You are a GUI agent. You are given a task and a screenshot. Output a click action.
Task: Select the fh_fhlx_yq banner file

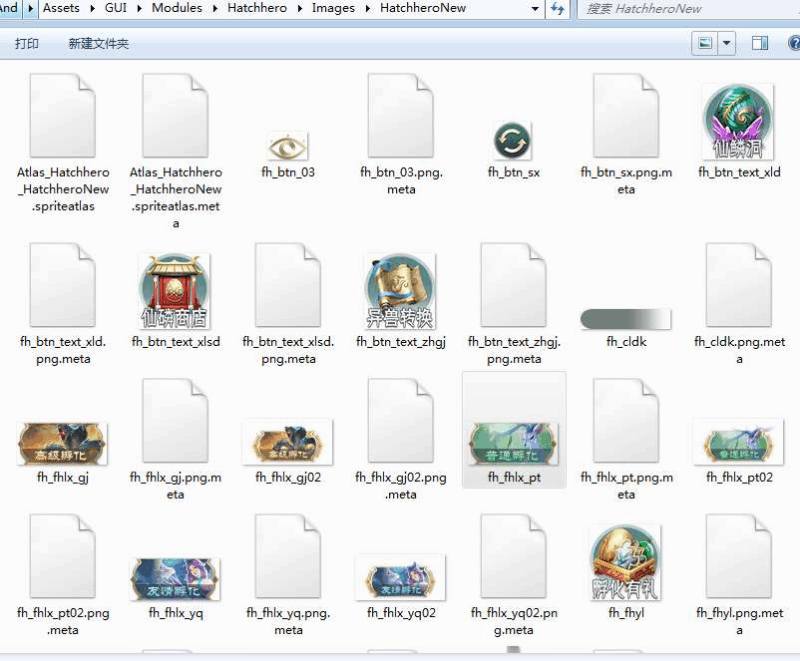pos(175,579)
